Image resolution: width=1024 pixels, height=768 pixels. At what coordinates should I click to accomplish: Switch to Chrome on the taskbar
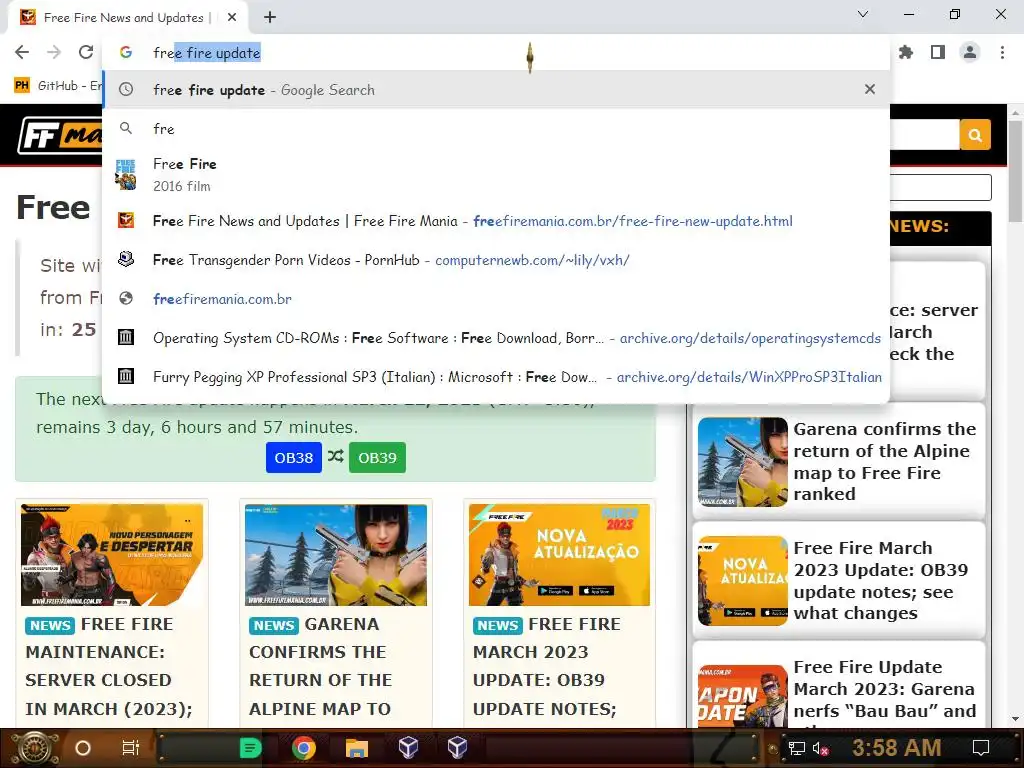[304, 748]
